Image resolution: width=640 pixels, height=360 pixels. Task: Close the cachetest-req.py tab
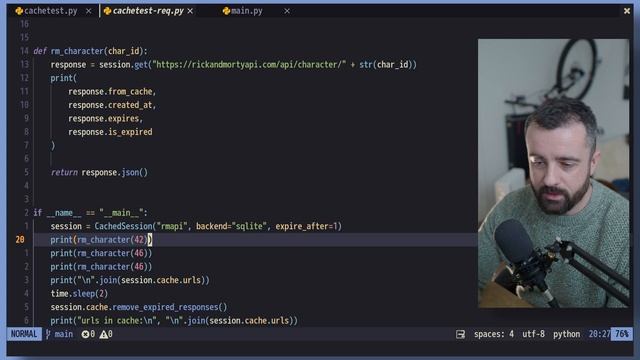pos(190,11)
